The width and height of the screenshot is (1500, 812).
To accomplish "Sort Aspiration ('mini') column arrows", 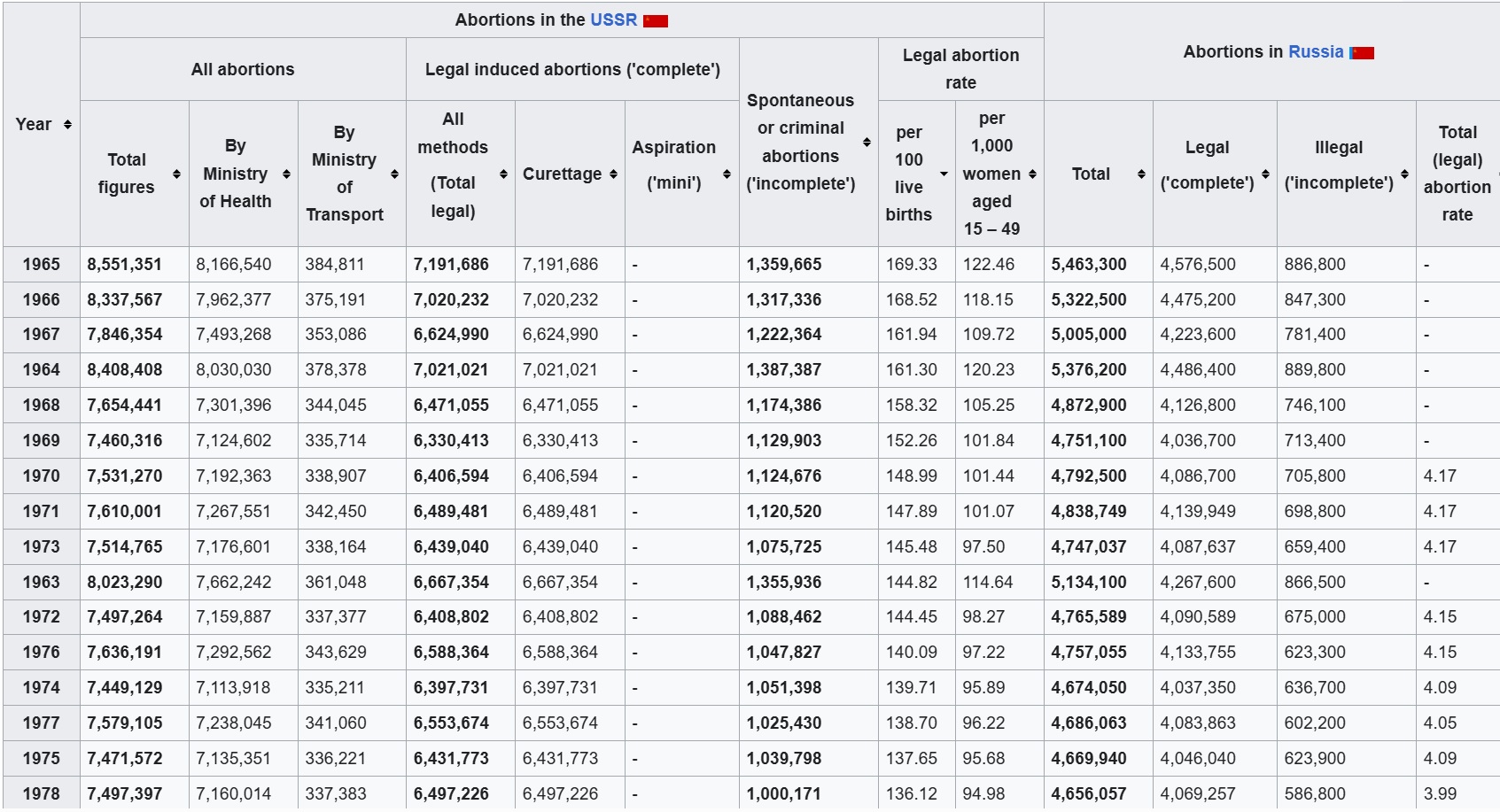I will (727, 174).
